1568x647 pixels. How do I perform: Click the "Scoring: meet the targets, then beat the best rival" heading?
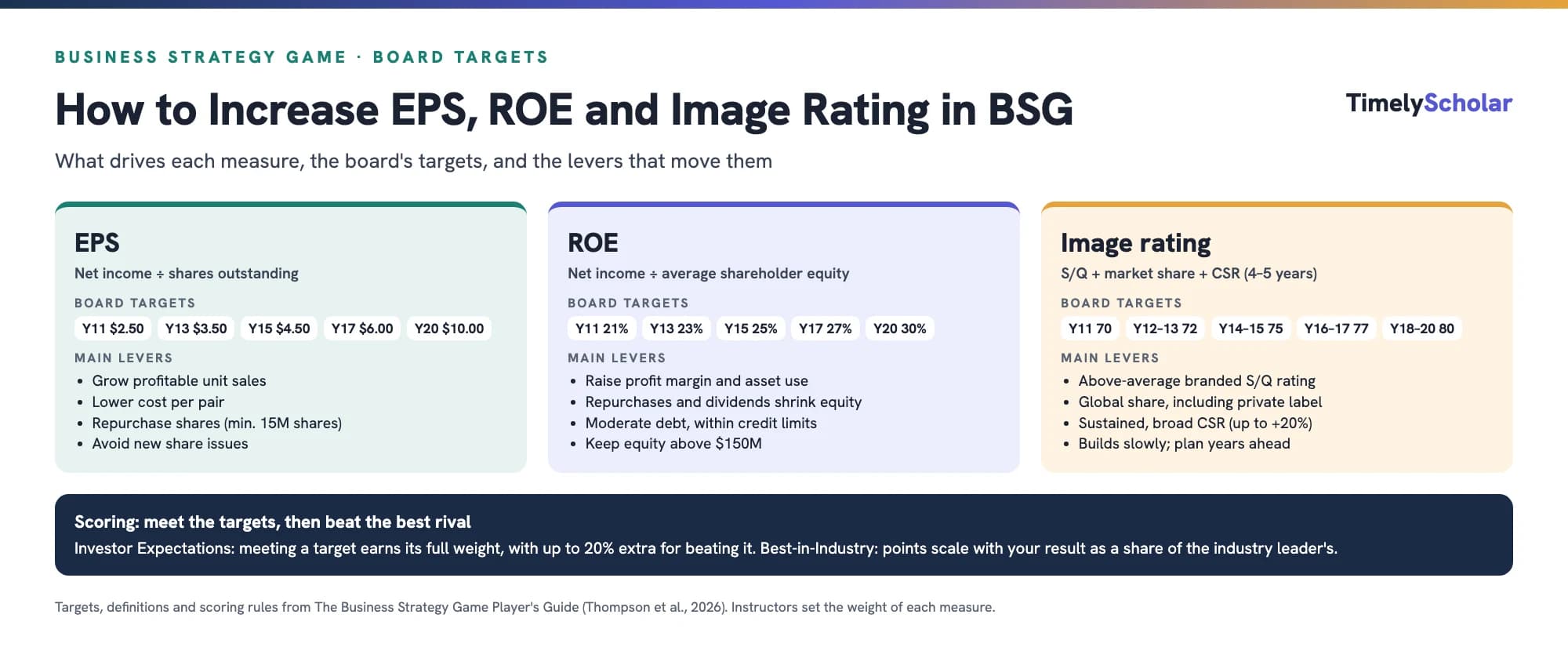click(272, 522)
